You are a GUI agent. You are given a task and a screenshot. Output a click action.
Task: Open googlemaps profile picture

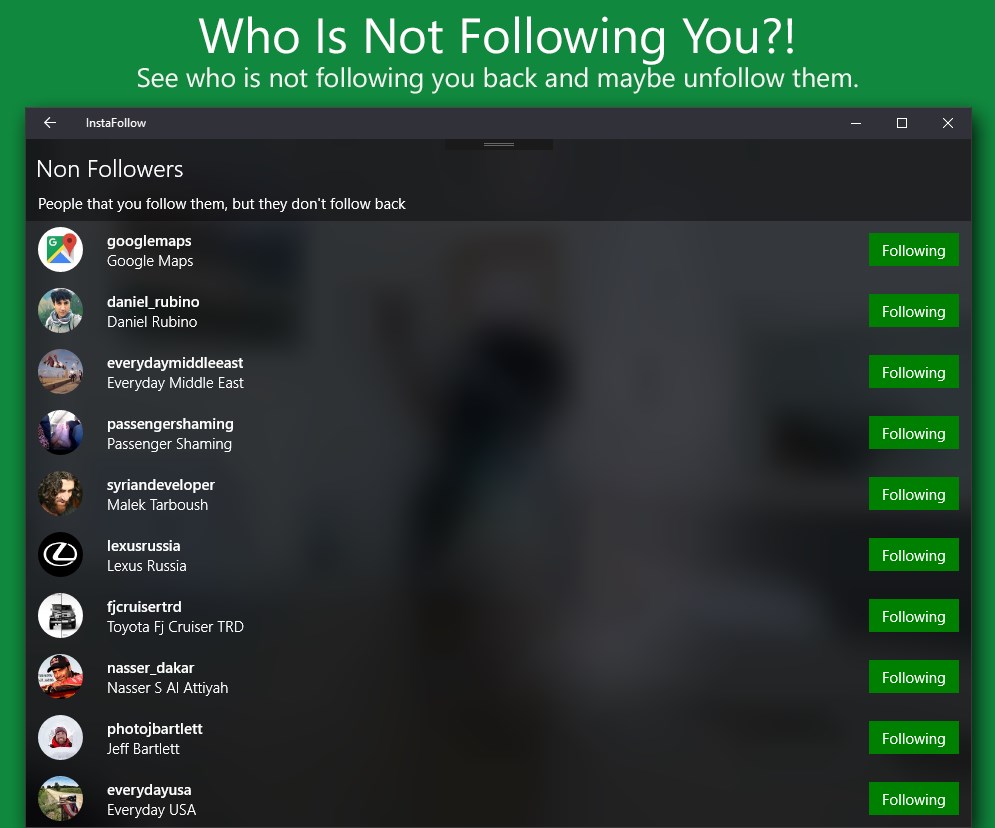(60, 250)
